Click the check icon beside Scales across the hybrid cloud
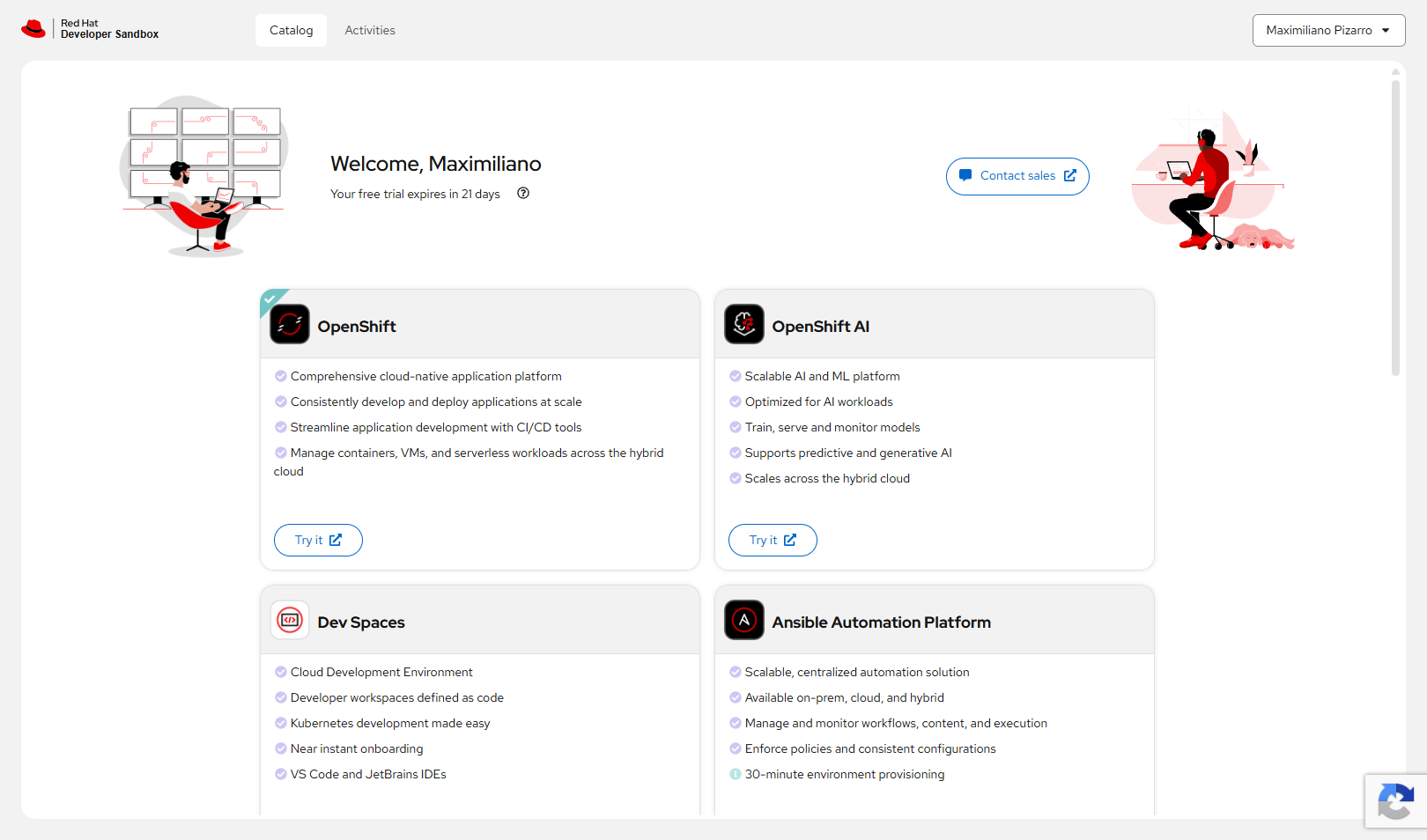 click(x=736, y=478)
